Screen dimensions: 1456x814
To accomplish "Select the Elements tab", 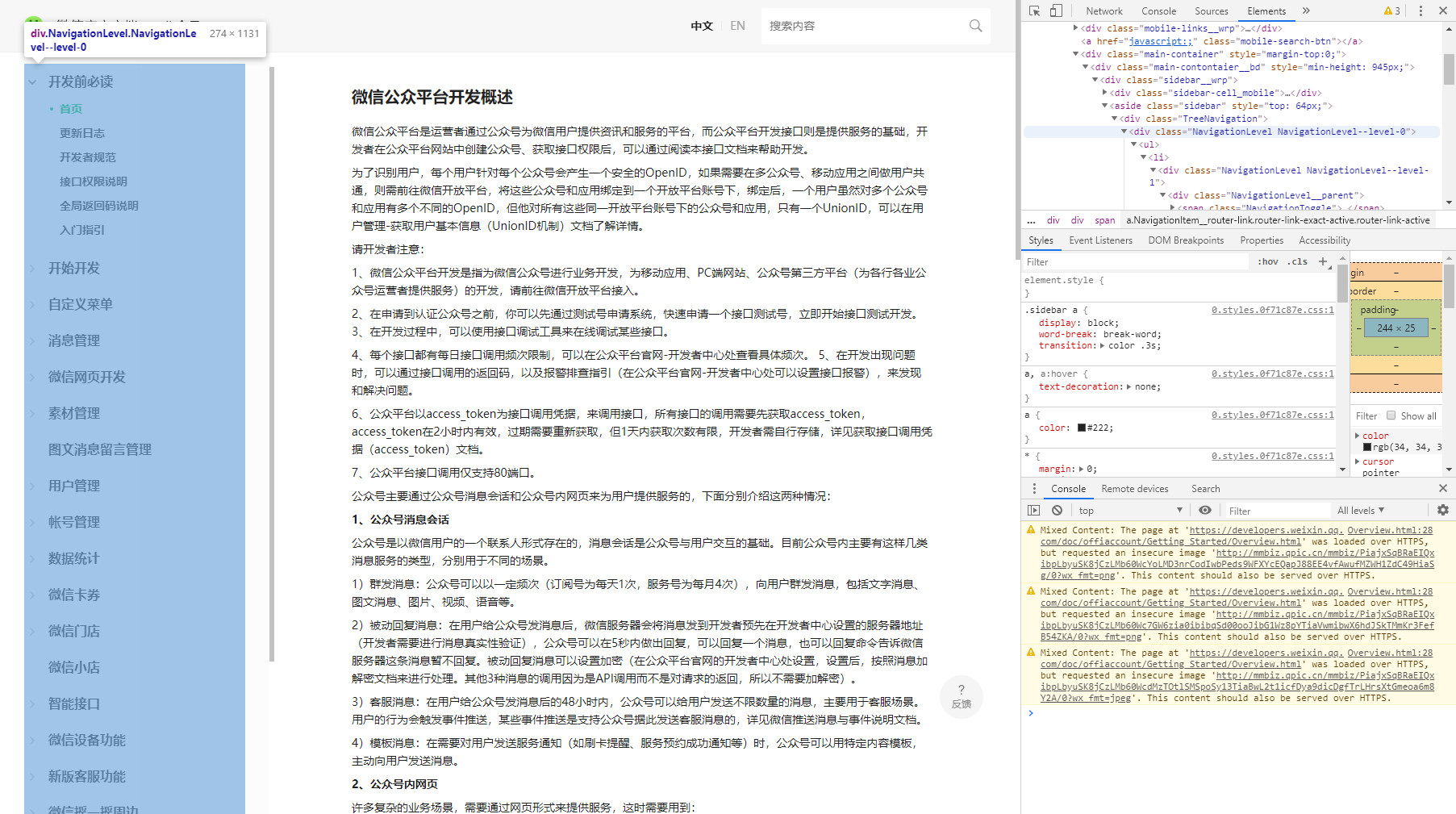I will pyautogui.click(x=1266, y=10).
